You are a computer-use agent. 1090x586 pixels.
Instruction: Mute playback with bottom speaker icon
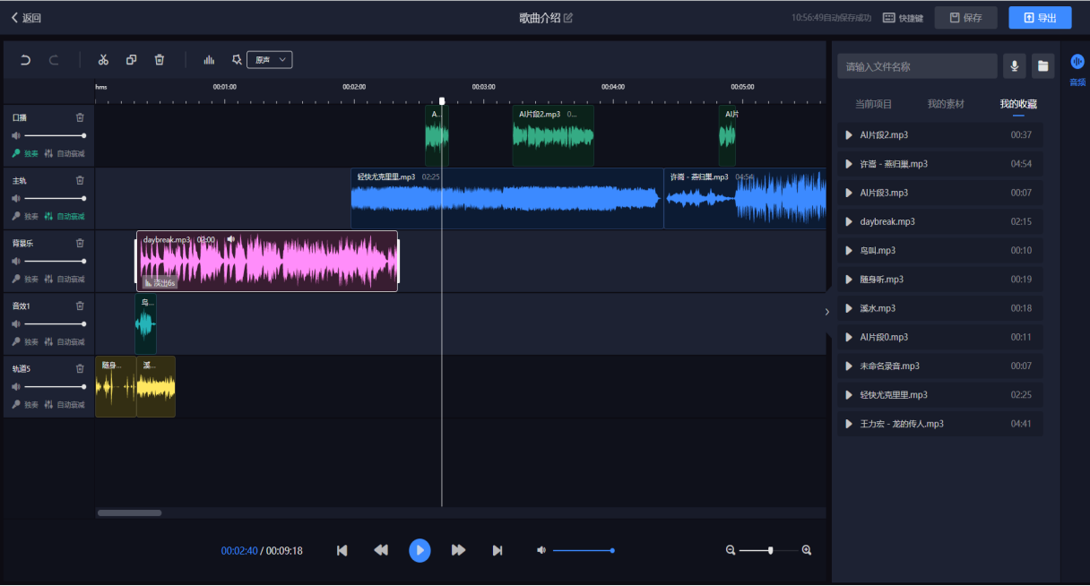tap(541, 550)
